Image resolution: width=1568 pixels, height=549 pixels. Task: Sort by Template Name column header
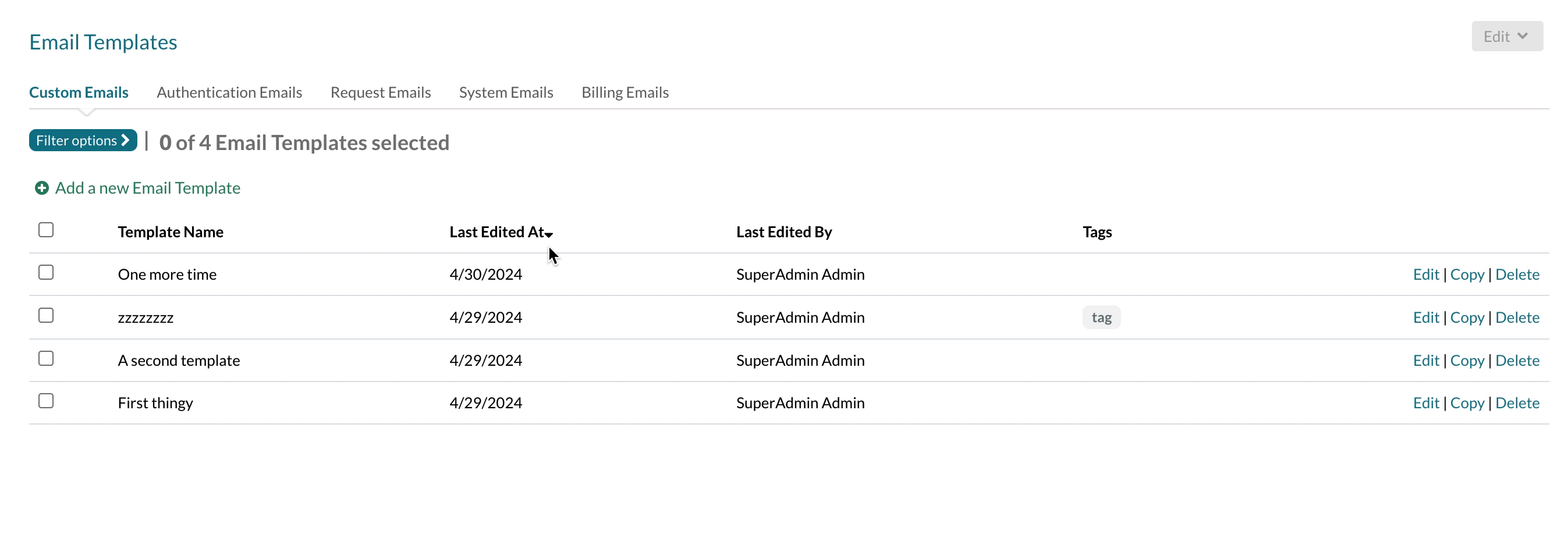tap(171, 231)
